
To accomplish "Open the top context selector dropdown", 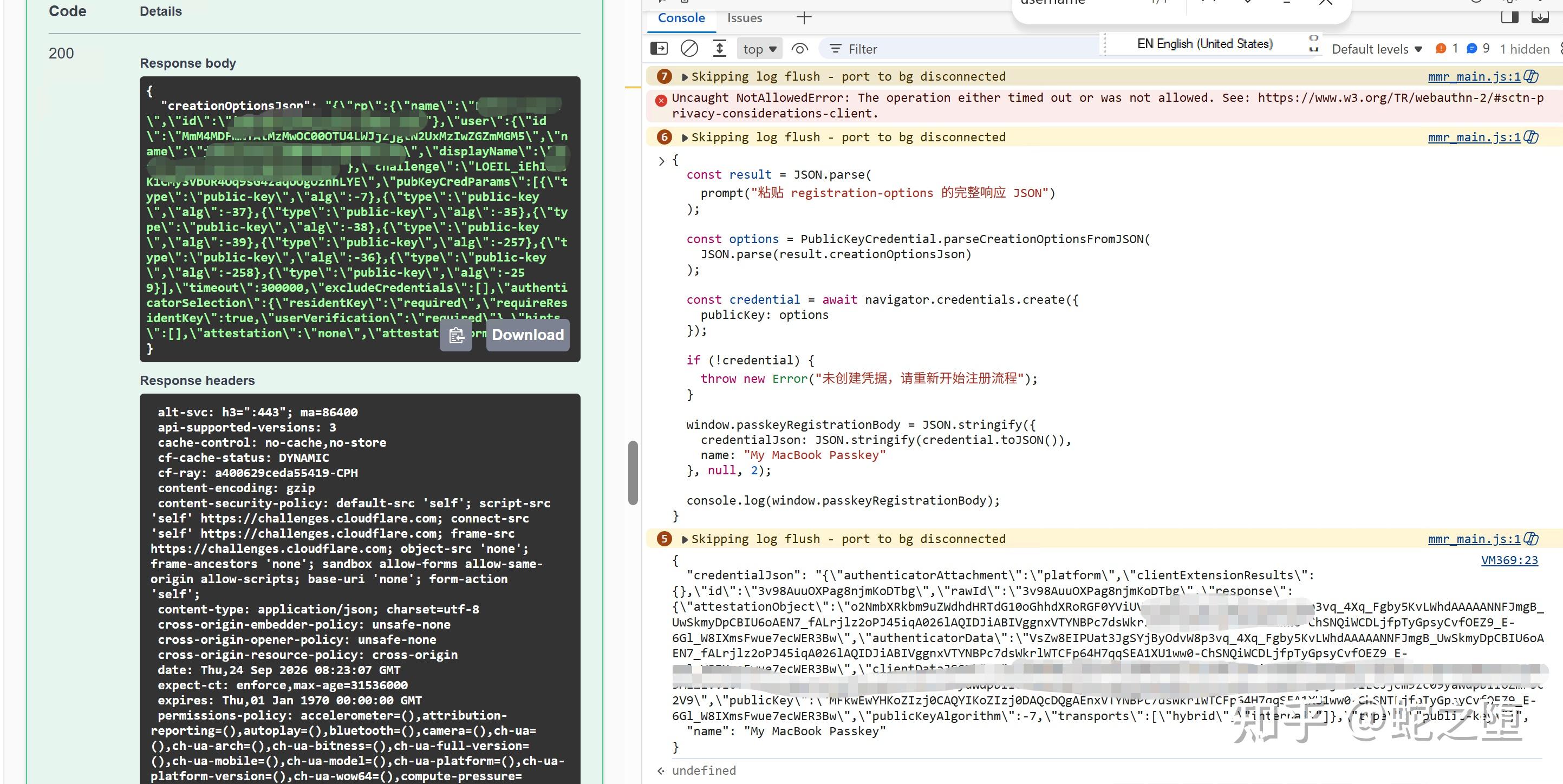I will [x=760, y=49].
